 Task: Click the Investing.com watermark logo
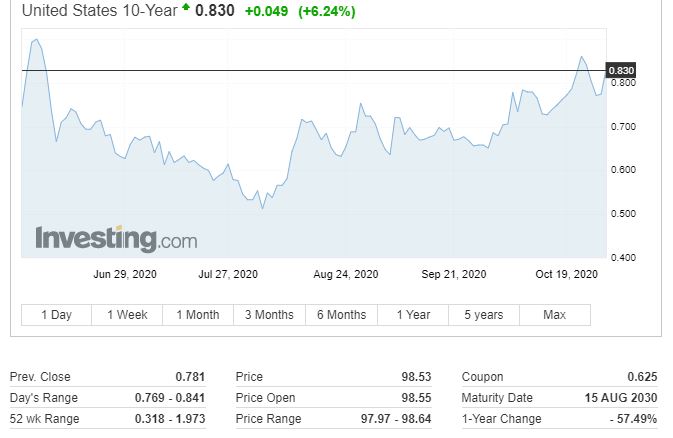116,239
